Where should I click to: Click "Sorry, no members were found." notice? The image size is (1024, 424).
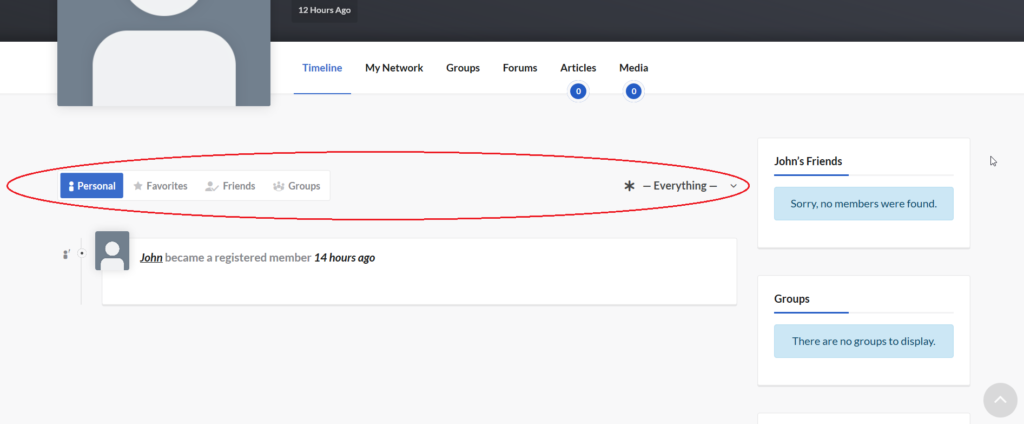[863, 204]
